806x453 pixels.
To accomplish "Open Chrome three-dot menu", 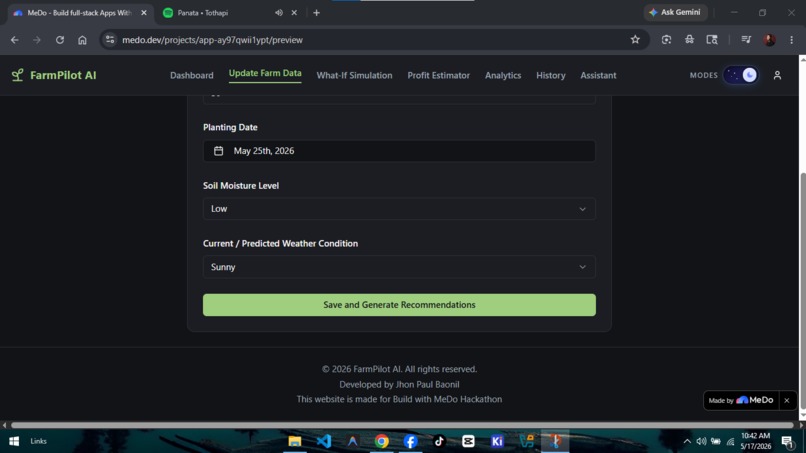I will click(x=791, y=40).
